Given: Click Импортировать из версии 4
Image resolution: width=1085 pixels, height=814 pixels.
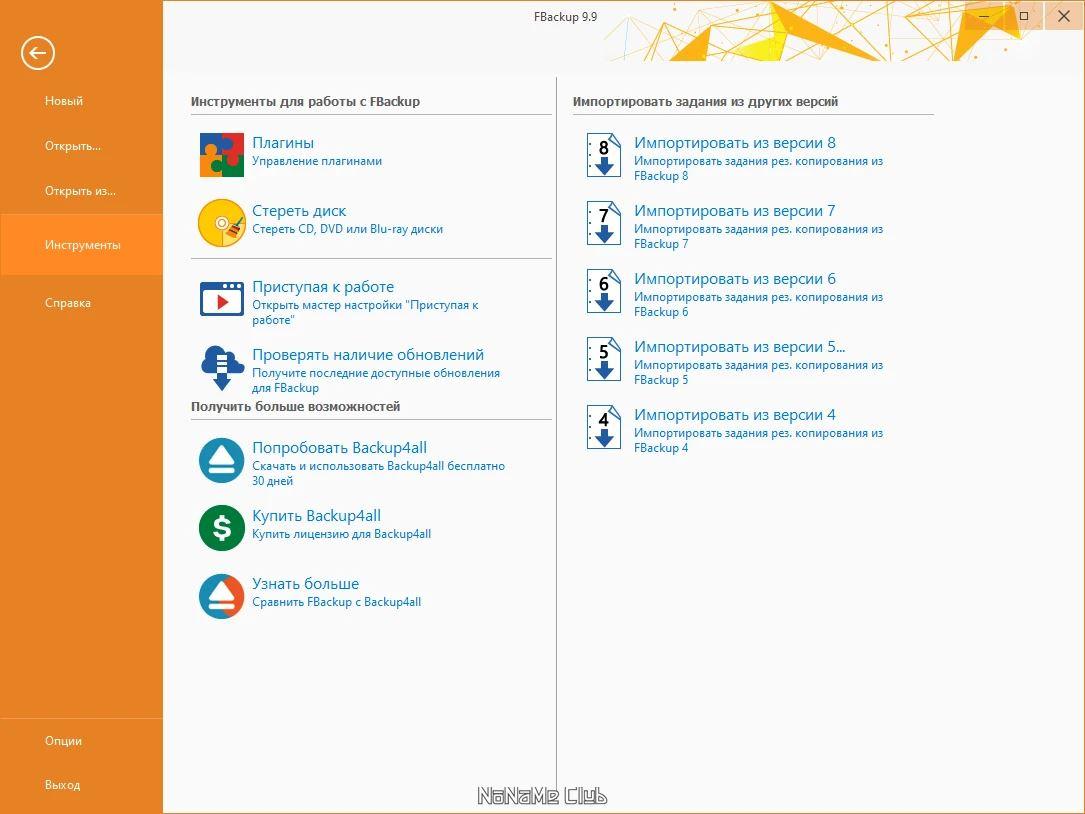Looking at the screenshot, I should pos(735,415).
